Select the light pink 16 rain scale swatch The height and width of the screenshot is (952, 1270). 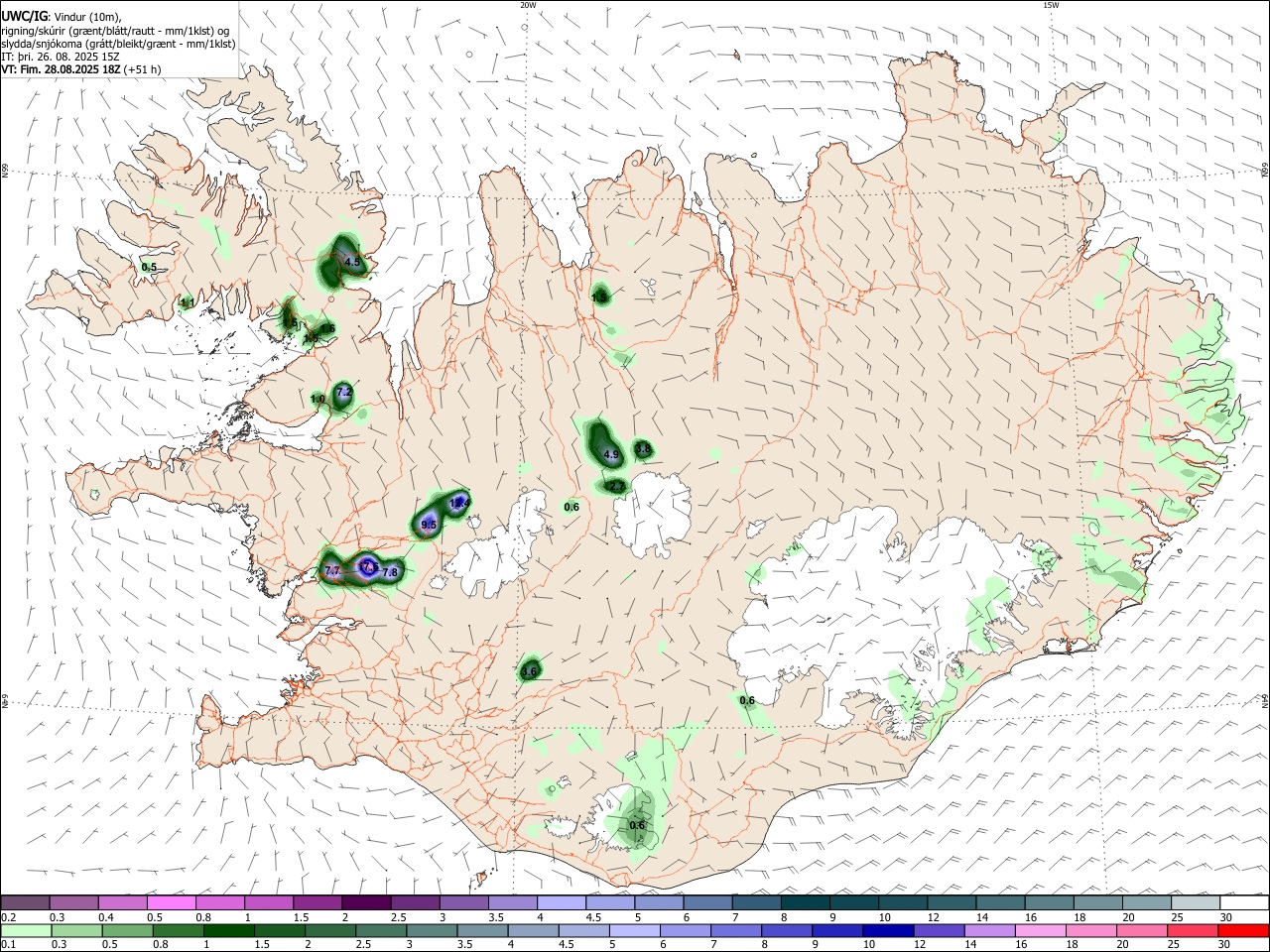pyautogui.click(x=1042, y=930)
